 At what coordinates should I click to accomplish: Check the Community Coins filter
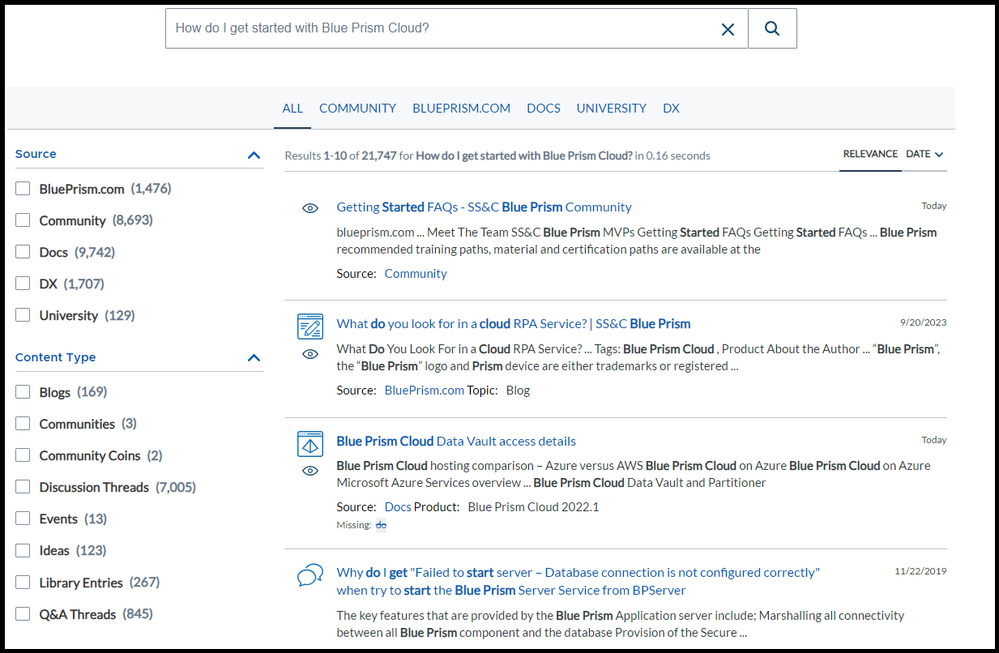tap(23, 455)
